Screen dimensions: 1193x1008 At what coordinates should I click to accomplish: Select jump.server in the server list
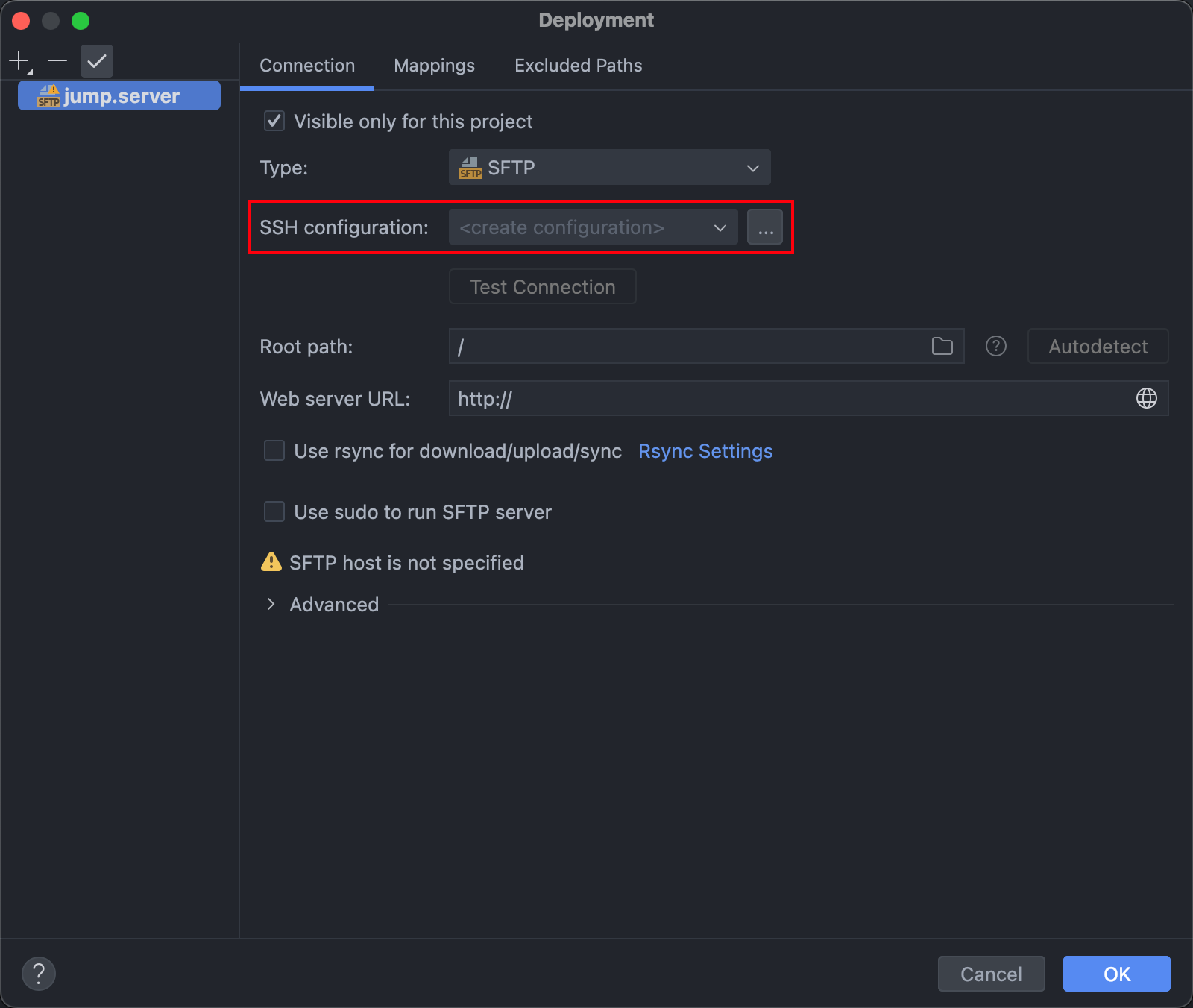[119, 95]
